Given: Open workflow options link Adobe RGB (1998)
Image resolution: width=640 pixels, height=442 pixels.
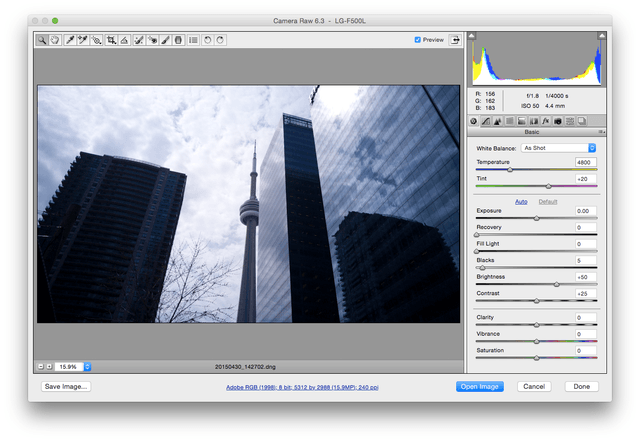Looking at the screenshot, I should click(x=302, y=387).
